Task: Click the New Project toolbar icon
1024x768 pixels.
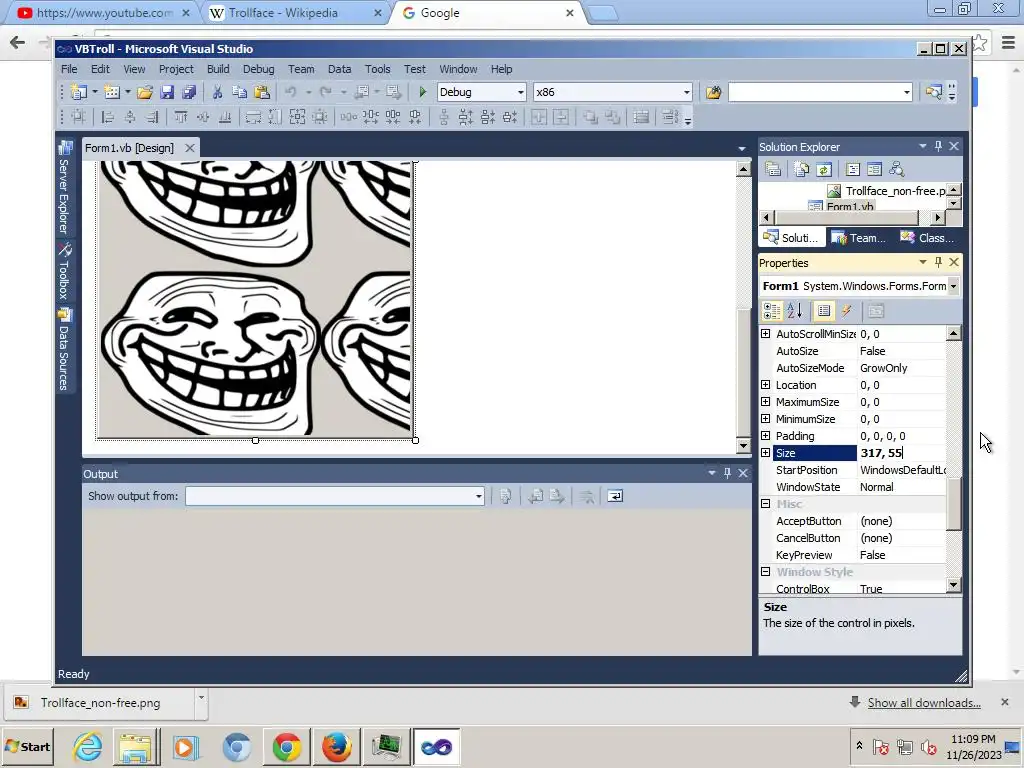Action: point(79,92)
